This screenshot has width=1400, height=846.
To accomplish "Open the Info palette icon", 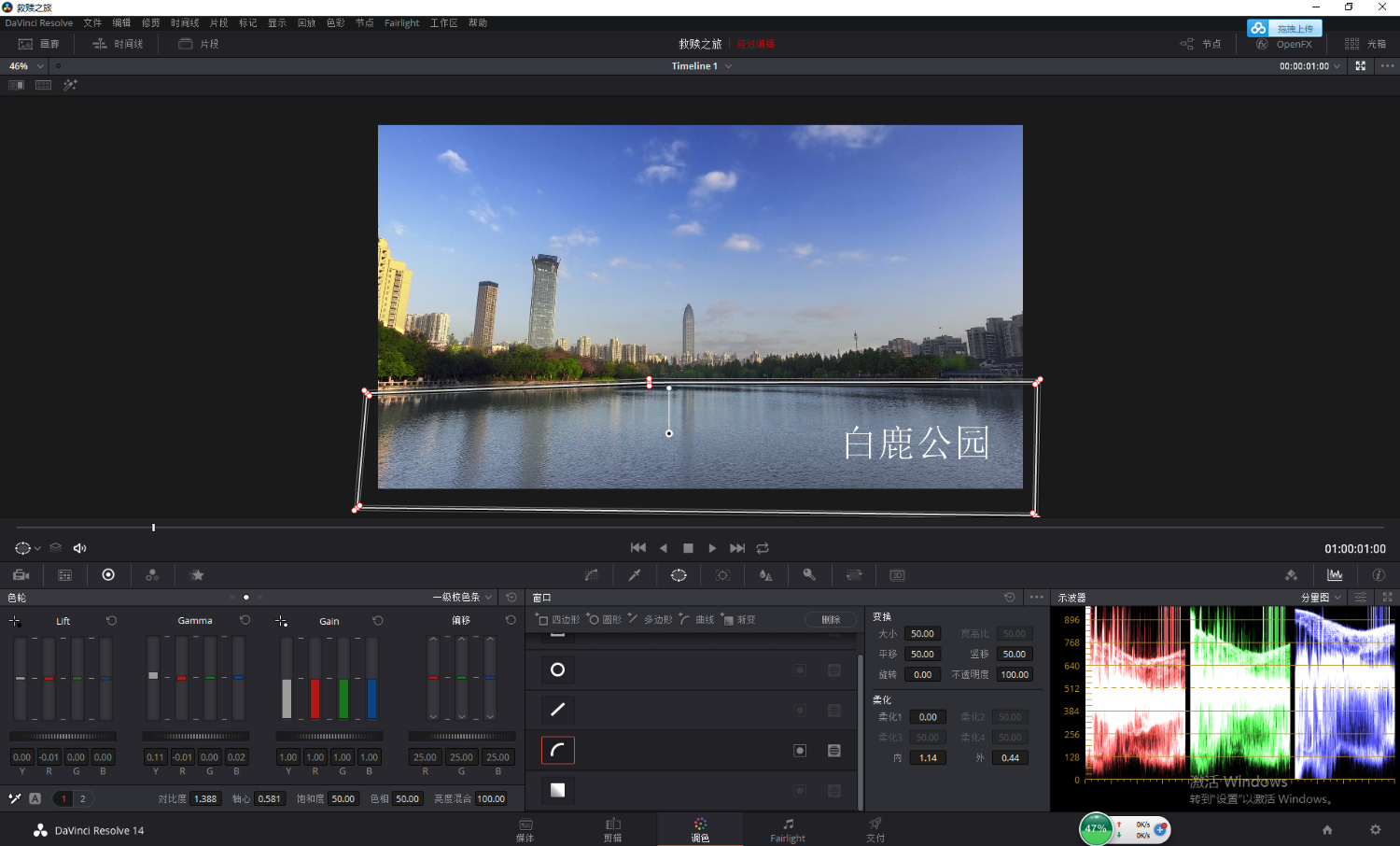I will [1379, 575].
